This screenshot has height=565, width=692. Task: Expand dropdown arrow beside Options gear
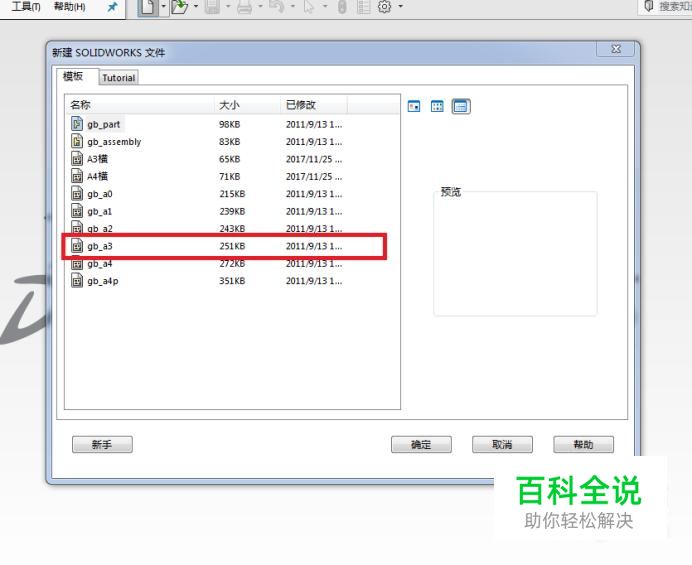(x=401, y=6)
